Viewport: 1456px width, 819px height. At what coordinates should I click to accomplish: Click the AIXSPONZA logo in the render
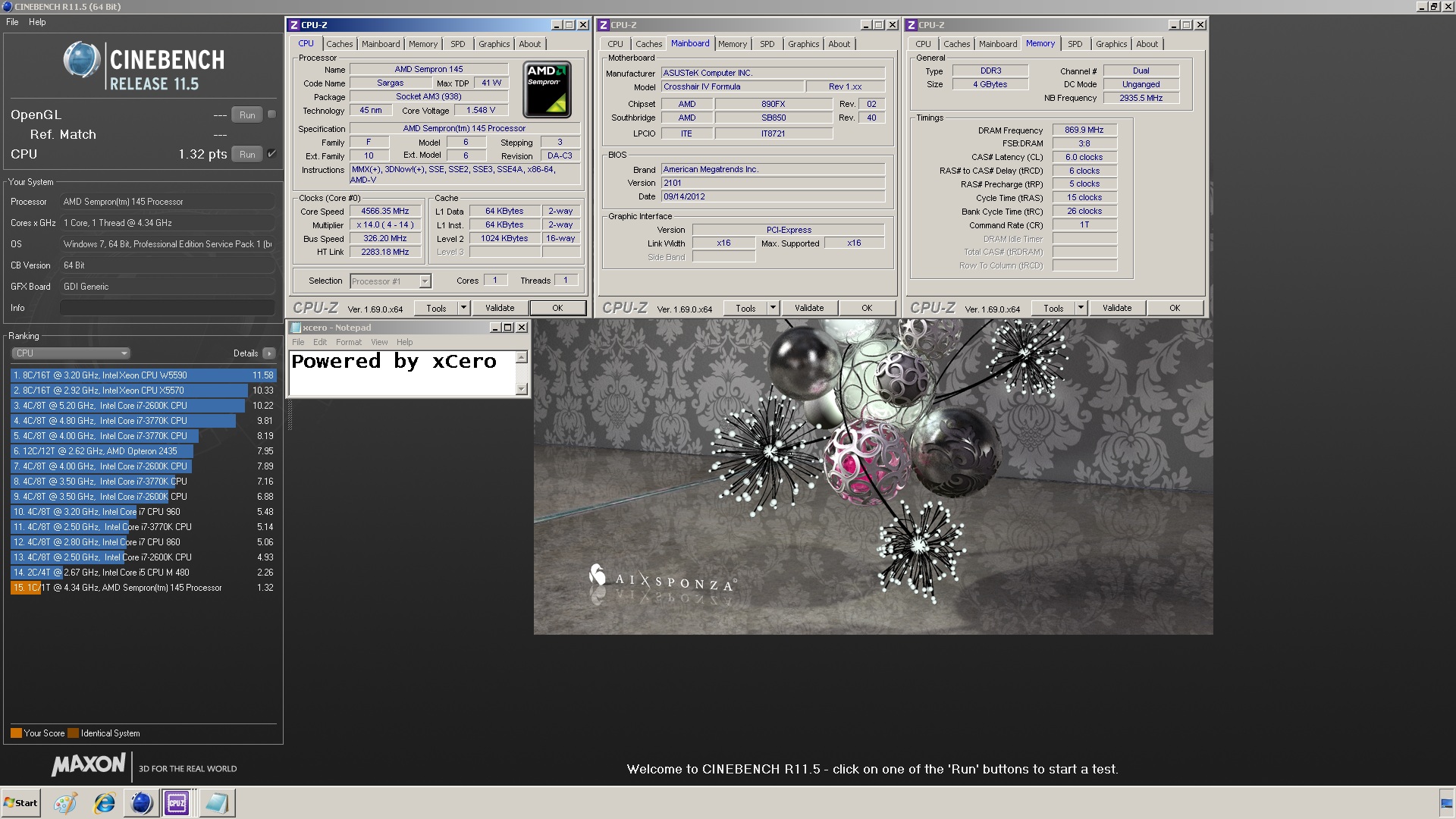click(x=662, y=579)
